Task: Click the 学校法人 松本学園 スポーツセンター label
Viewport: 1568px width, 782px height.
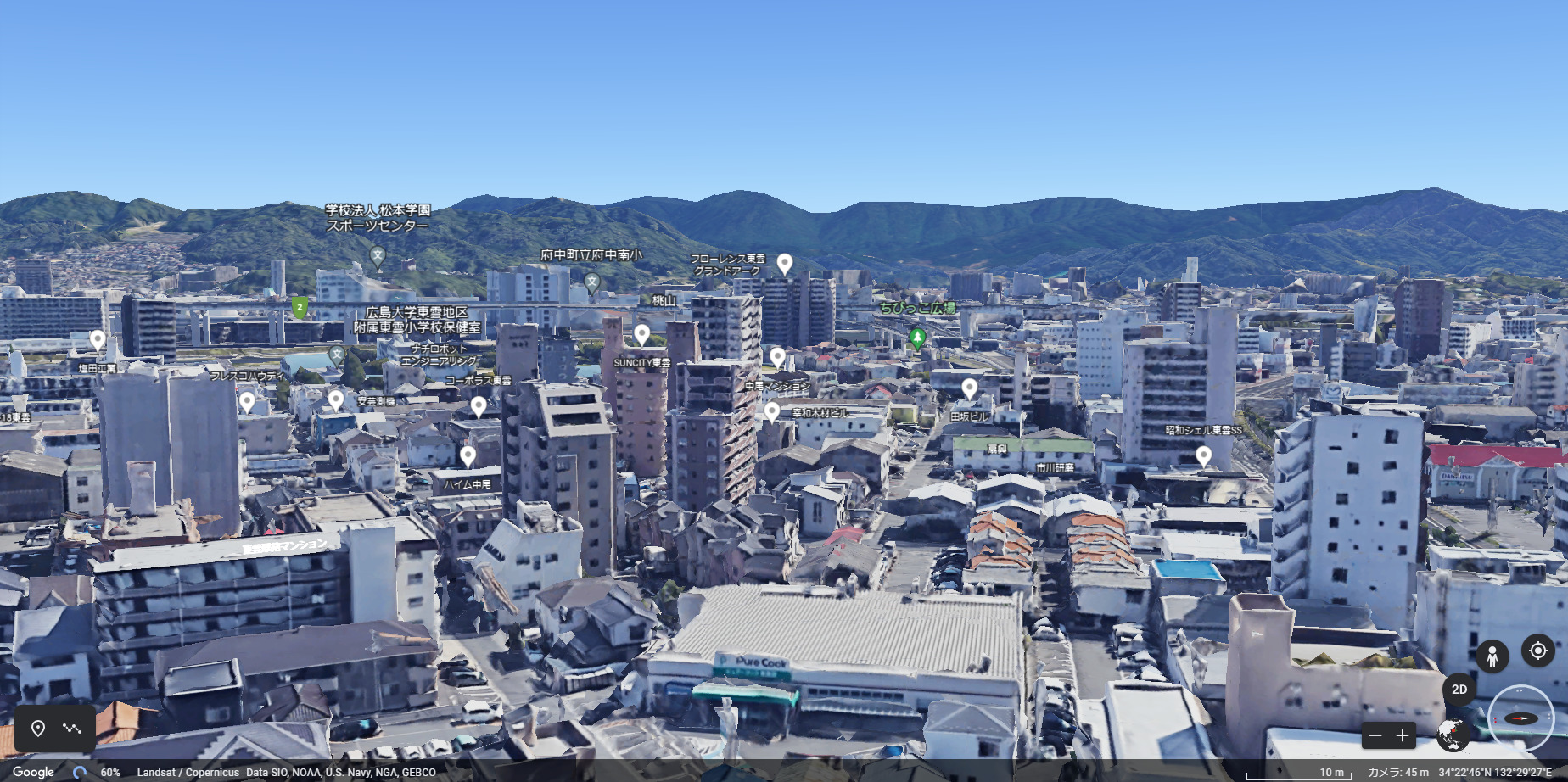Action: click(378, 218)
